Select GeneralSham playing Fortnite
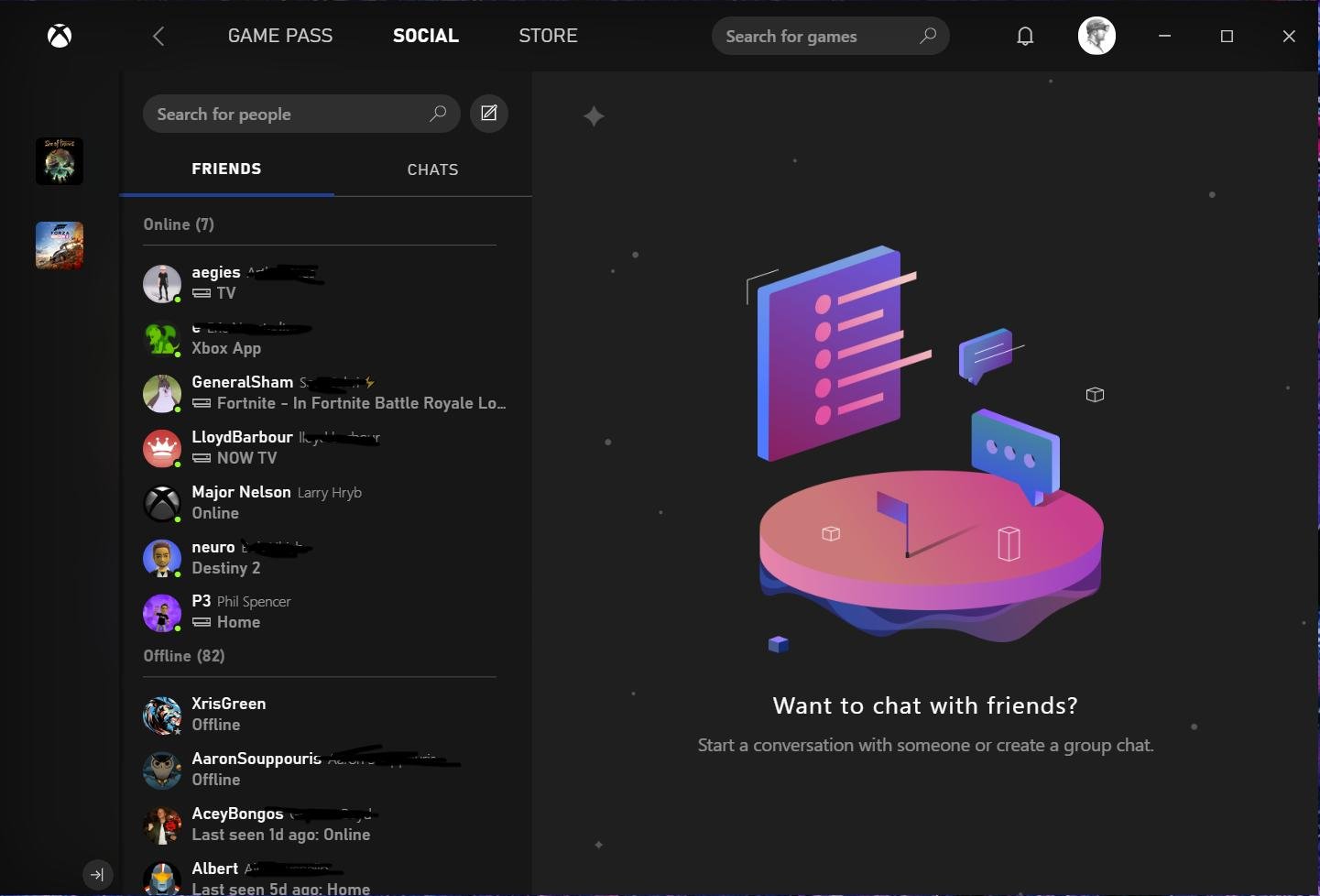Image resolution: width=1320 pixels, height=896 pixels. (x=325, y=393)
